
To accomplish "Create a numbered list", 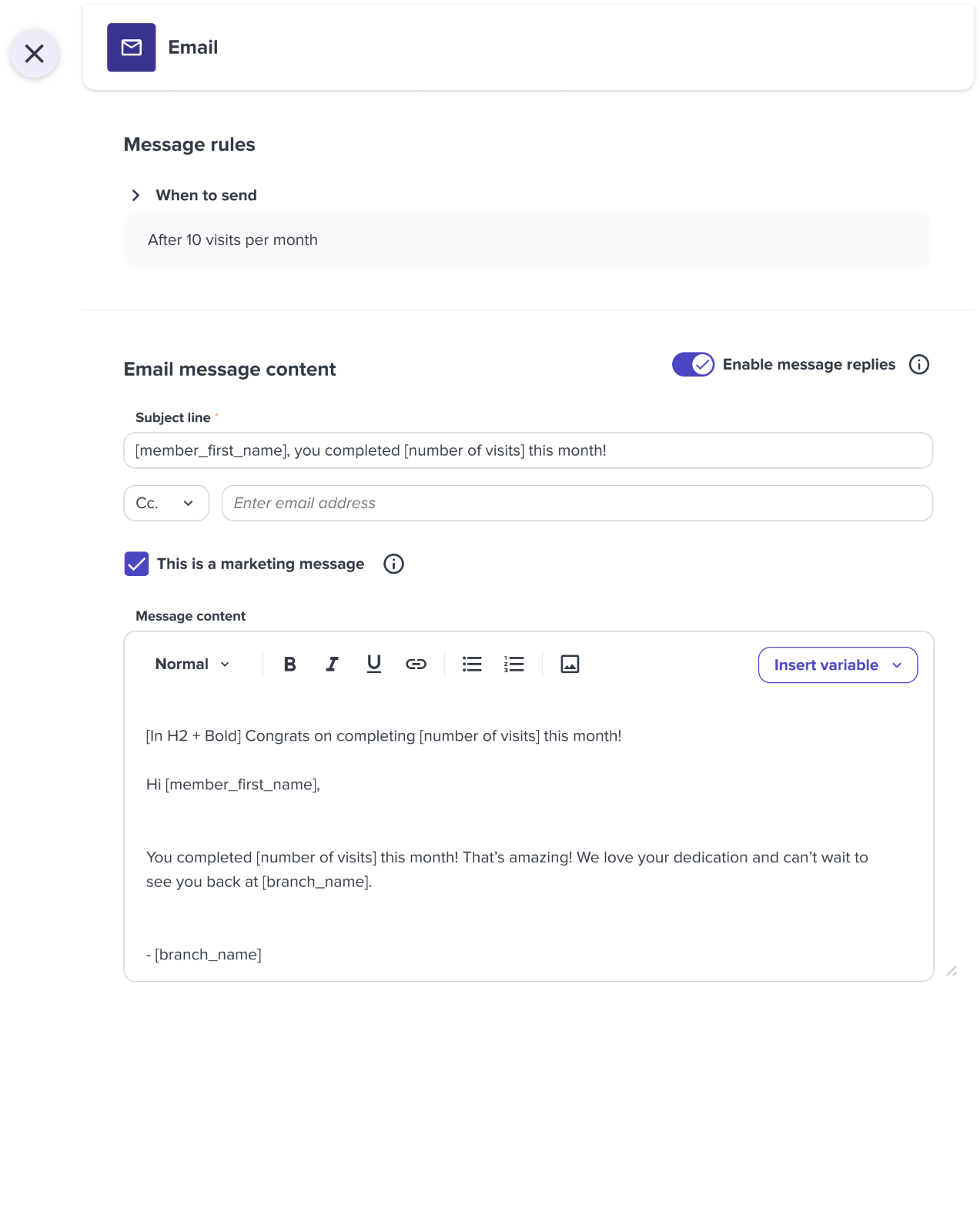I will pos(514,664).
